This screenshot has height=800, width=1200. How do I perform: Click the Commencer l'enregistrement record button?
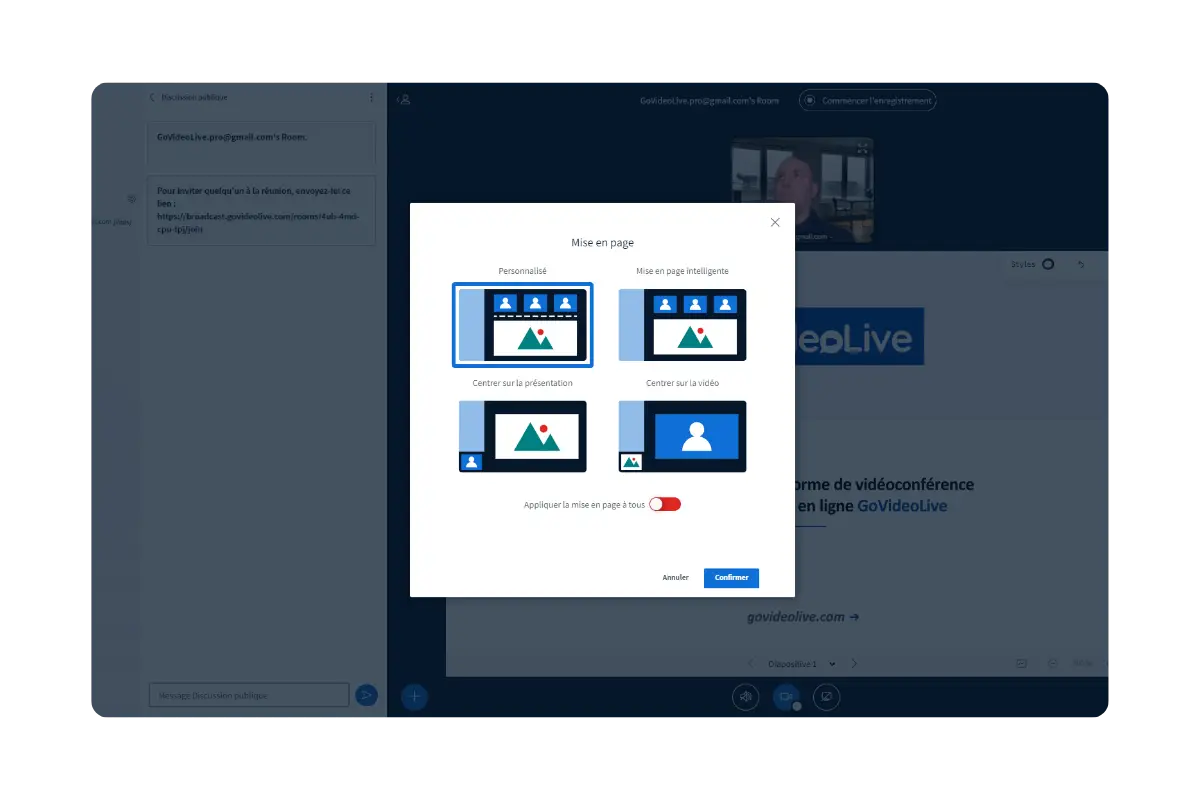pyautogui.click(x=867, y=101)
